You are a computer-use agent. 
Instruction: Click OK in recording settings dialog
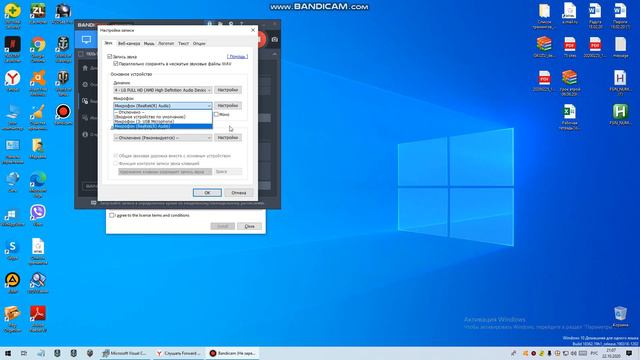pos(207,193)
